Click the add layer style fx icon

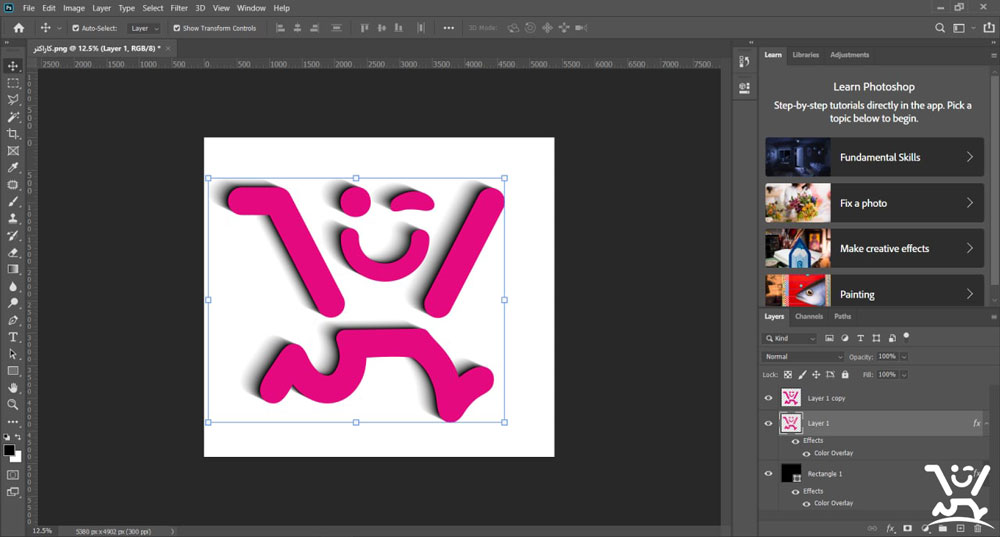click(x=891, y=528)
